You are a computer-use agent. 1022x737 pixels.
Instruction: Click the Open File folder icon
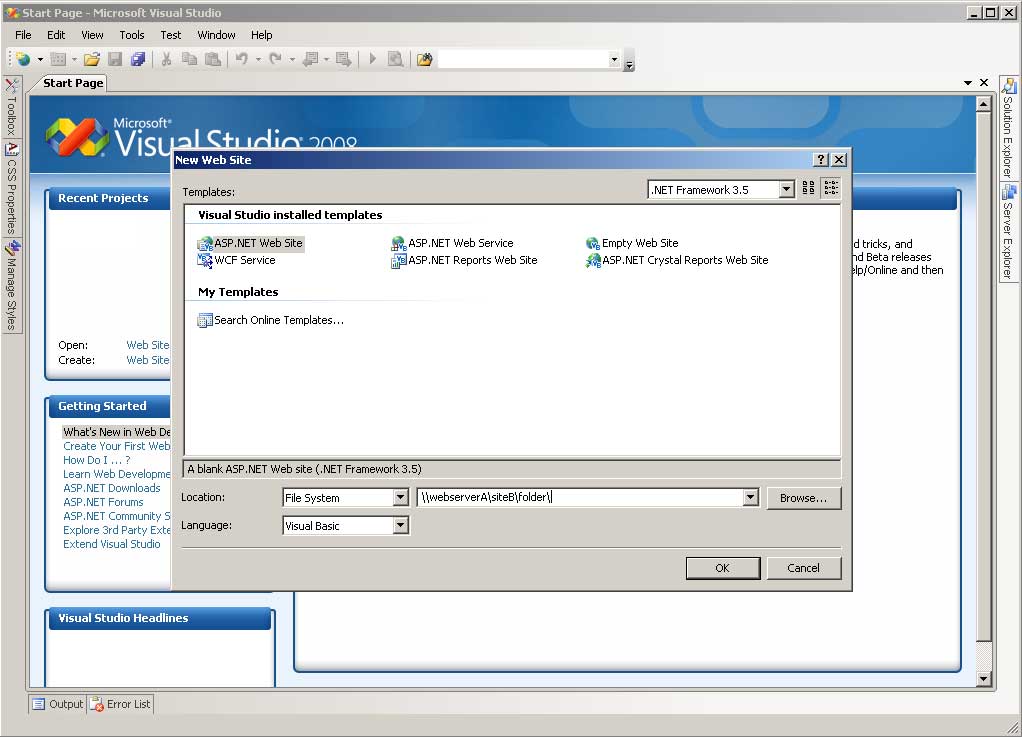pyautogui.click(x=92, y=59)
